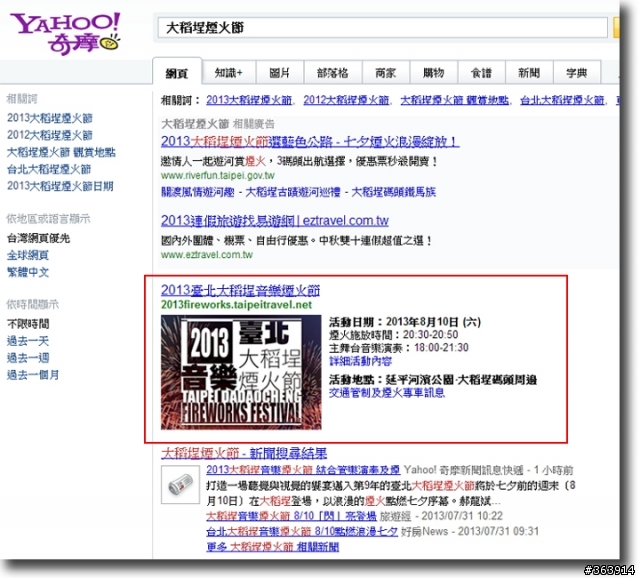Open sidebar link 大稻埕煙火節 觀賞地點
This screenshot has width=640, height=578.
click(x=61, y=152)
